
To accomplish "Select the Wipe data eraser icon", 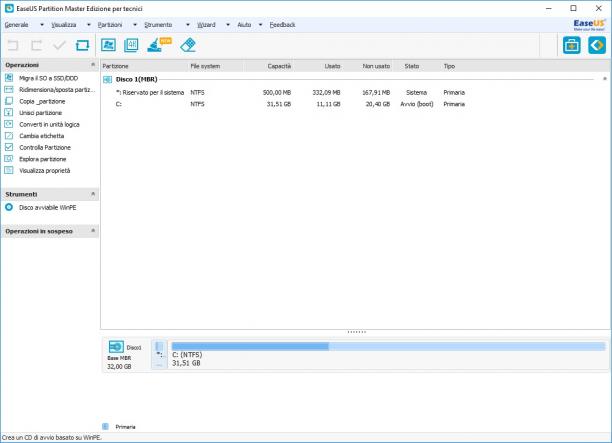I will pyautogui.click(x=188, y=45).
